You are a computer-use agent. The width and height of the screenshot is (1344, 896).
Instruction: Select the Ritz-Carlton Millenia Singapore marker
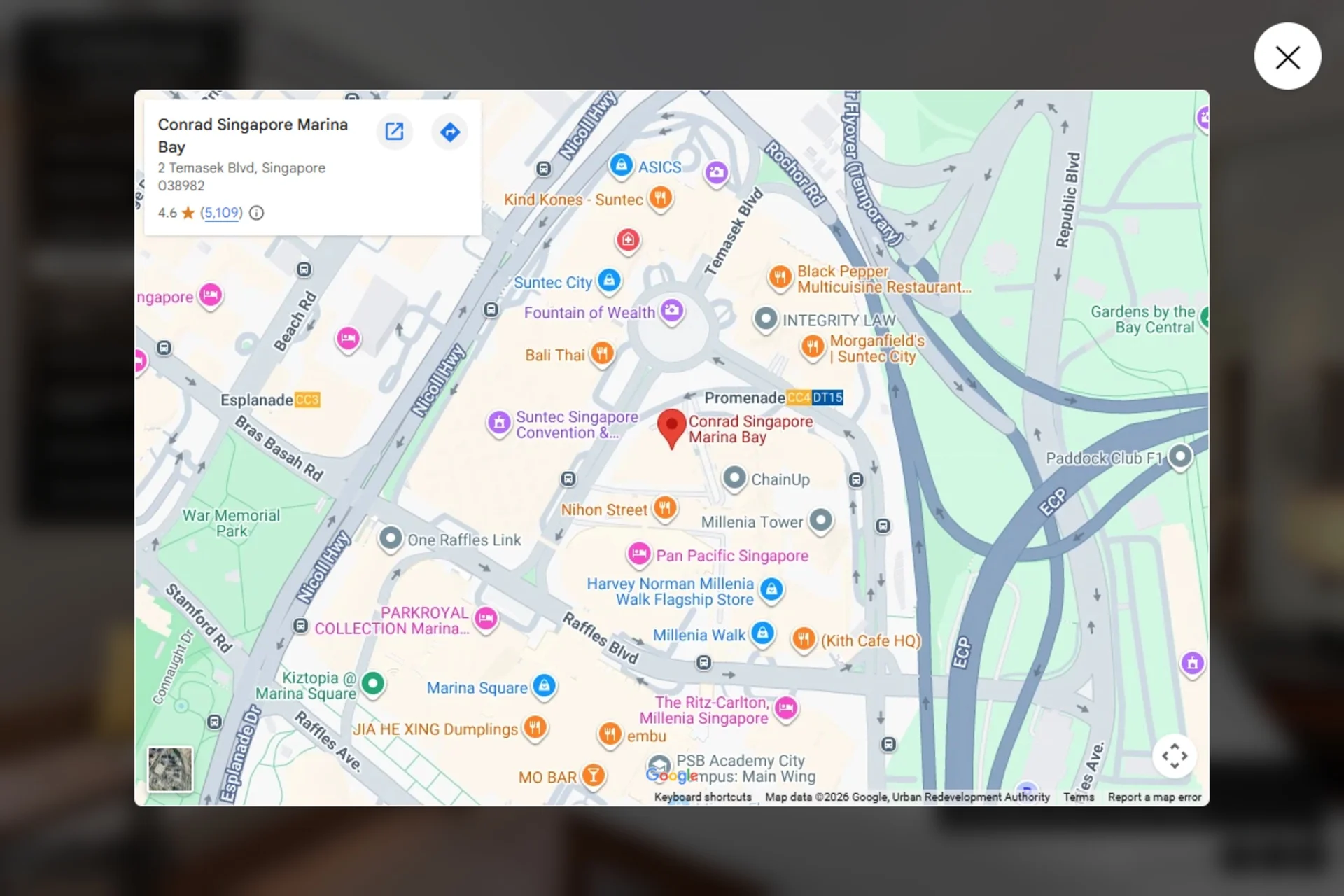pos(786,708)
